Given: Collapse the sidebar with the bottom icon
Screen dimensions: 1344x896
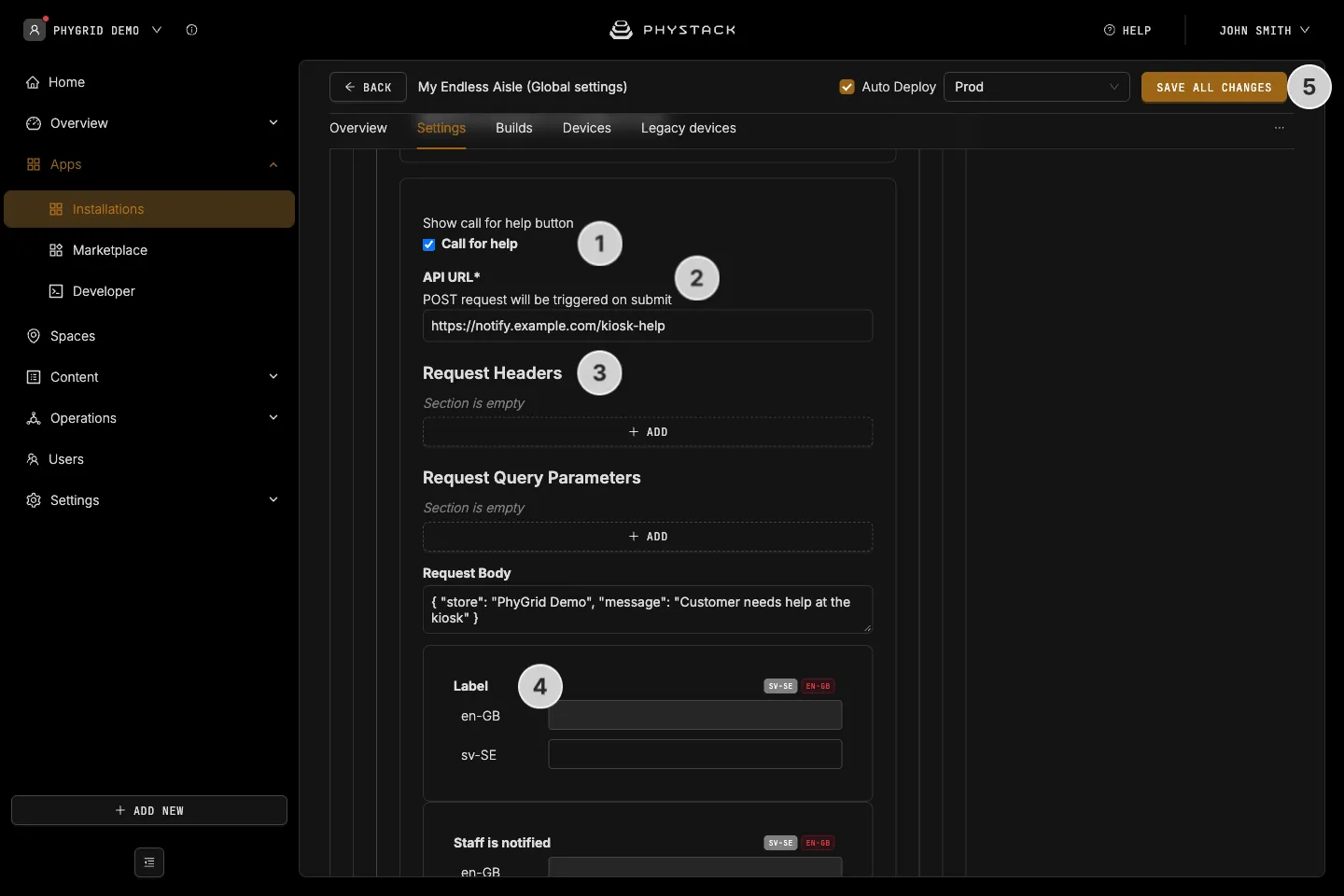Looking at the screenshot, I should coord(149,862).
